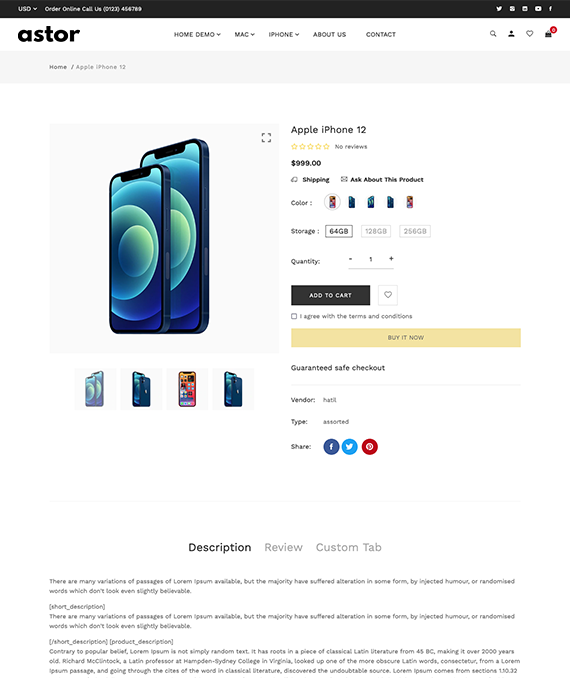Select 256GB storage option
The height and width of the screenshot is (678, 570).
[415, 231]
